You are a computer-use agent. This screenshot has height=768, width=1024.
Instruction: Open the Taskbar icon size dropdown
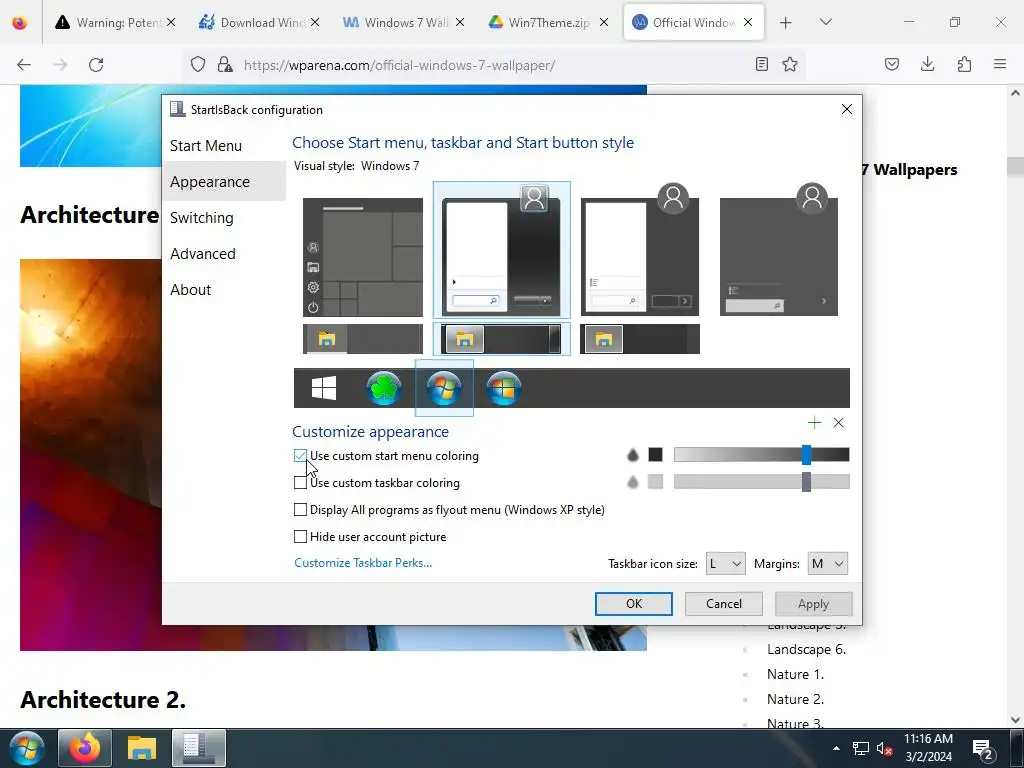pyautogui.click(x=725, y=564)
